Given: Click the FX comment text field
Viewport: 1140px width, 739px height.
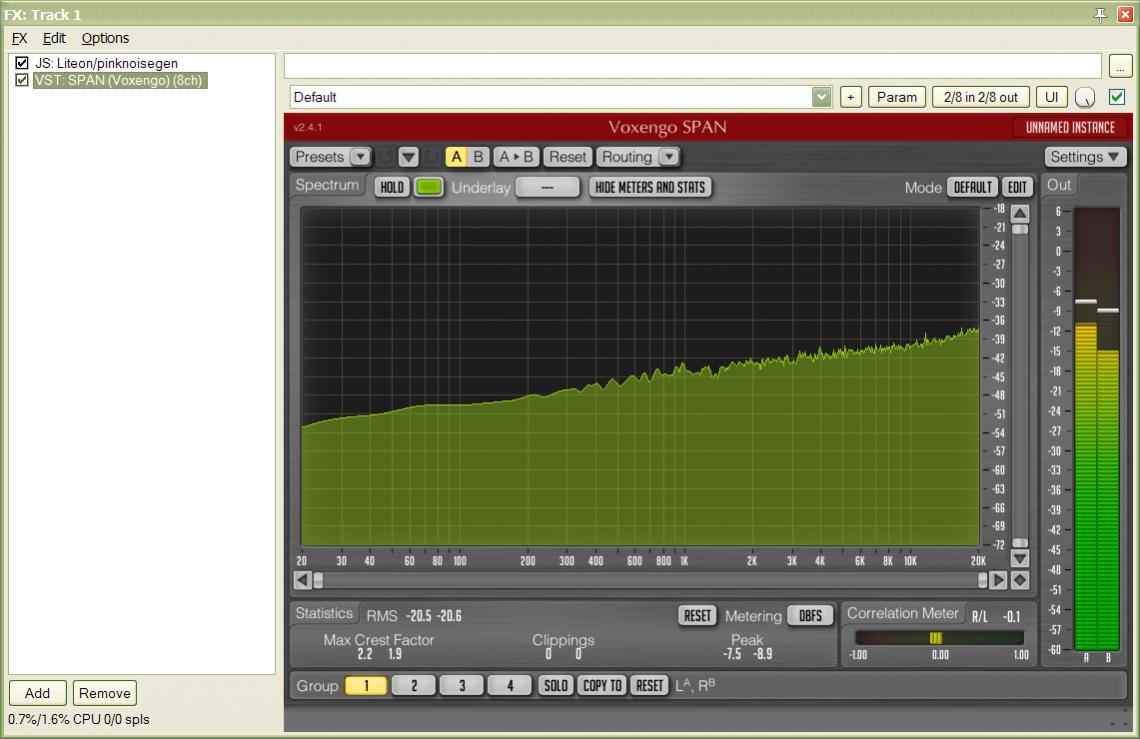Looking at the screenshot, I should click(x=693, y=66).
